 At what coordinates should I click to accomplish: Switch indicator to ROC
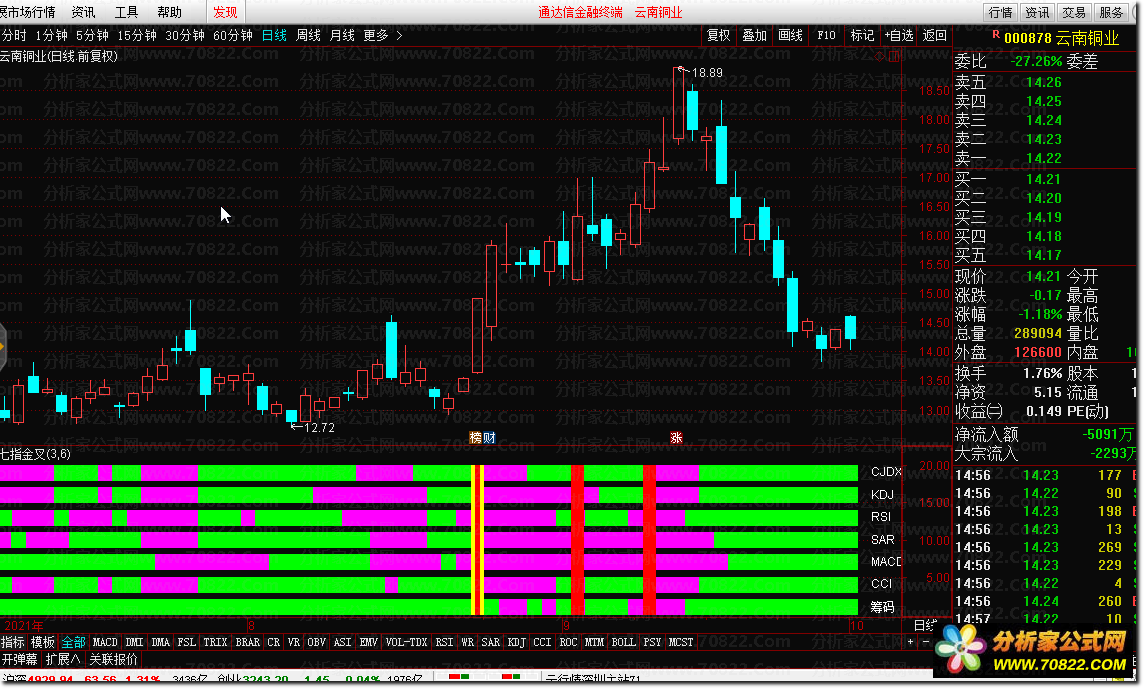(x=568, y=642)
